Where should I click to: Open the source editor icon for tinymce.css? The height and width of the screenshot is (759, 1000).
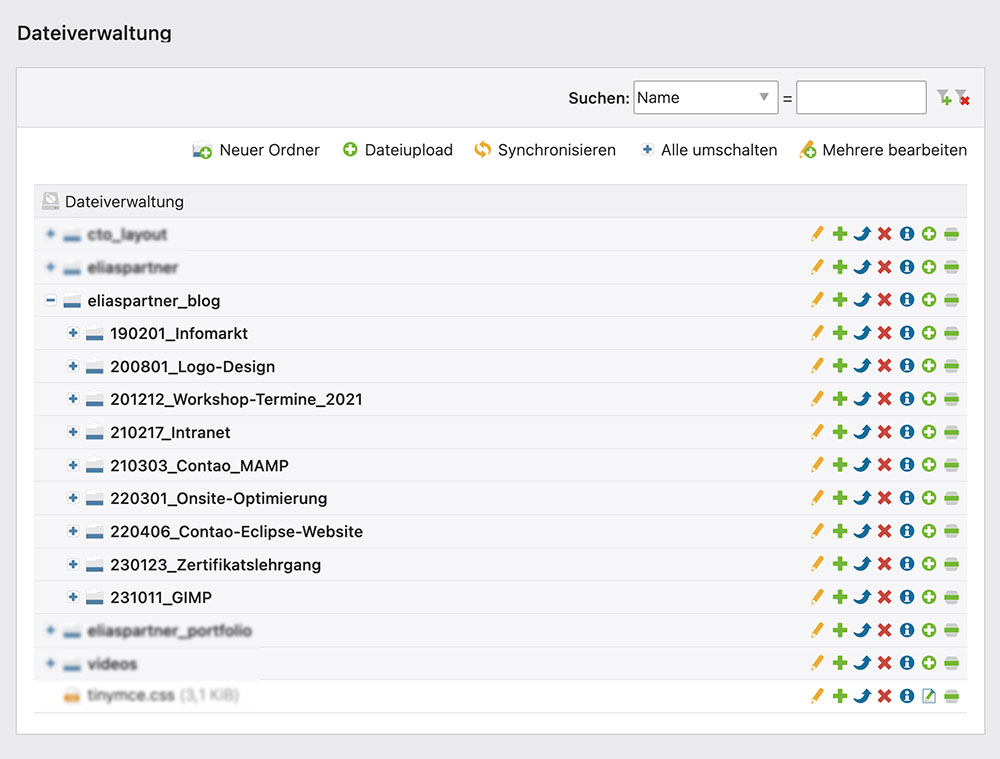[x=929, y=696]
